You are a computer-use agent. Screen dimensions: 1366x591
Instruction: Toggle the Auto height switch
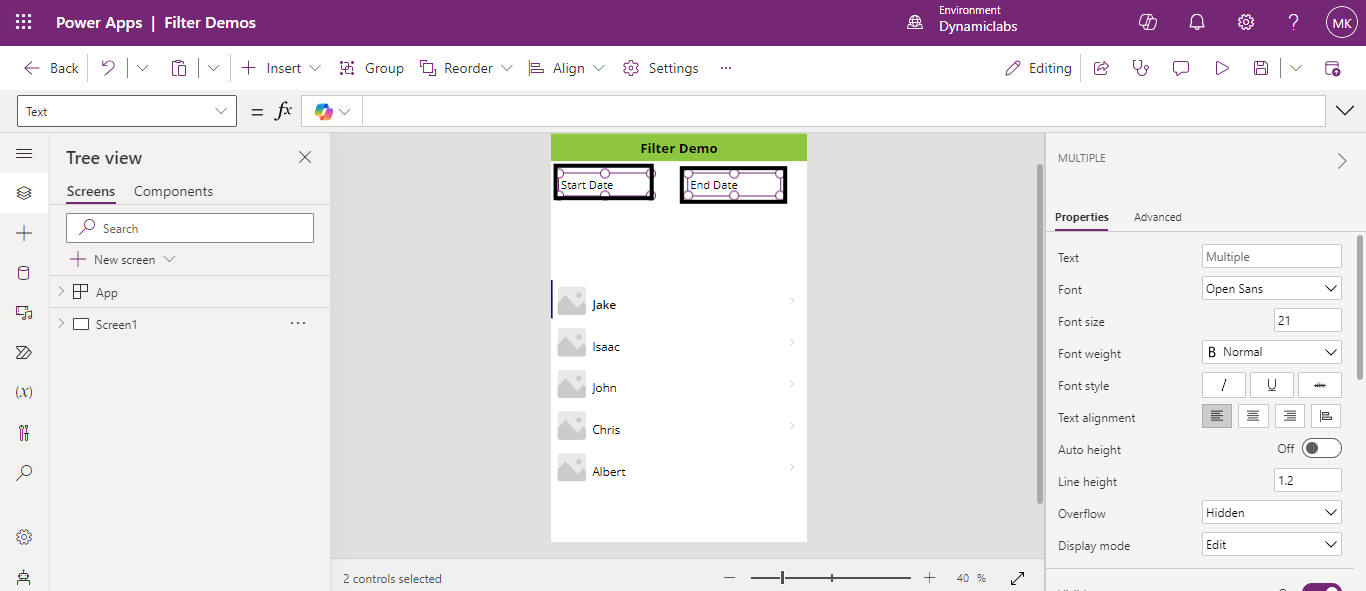tap(1321, 448)
